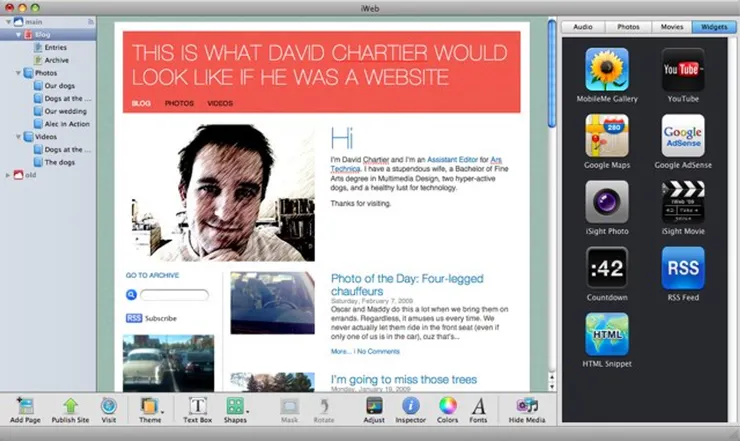Click the page headline text
The height and width of the screenshot is (441, 740).
click(x=320, y=65)
